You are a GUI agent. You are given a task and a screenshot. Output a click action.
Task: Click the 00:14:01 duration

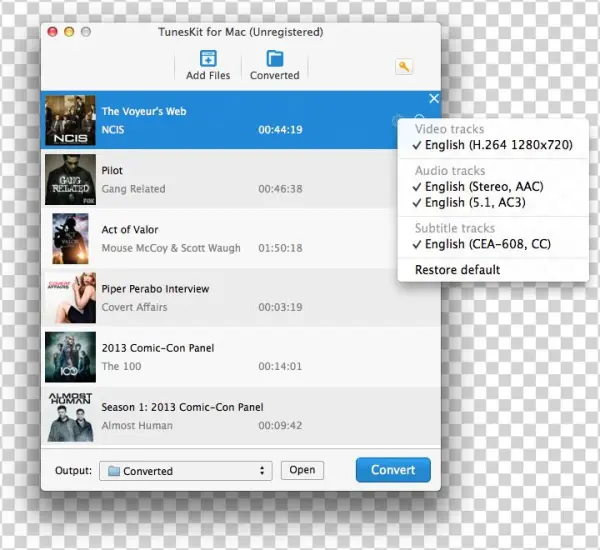280,366
